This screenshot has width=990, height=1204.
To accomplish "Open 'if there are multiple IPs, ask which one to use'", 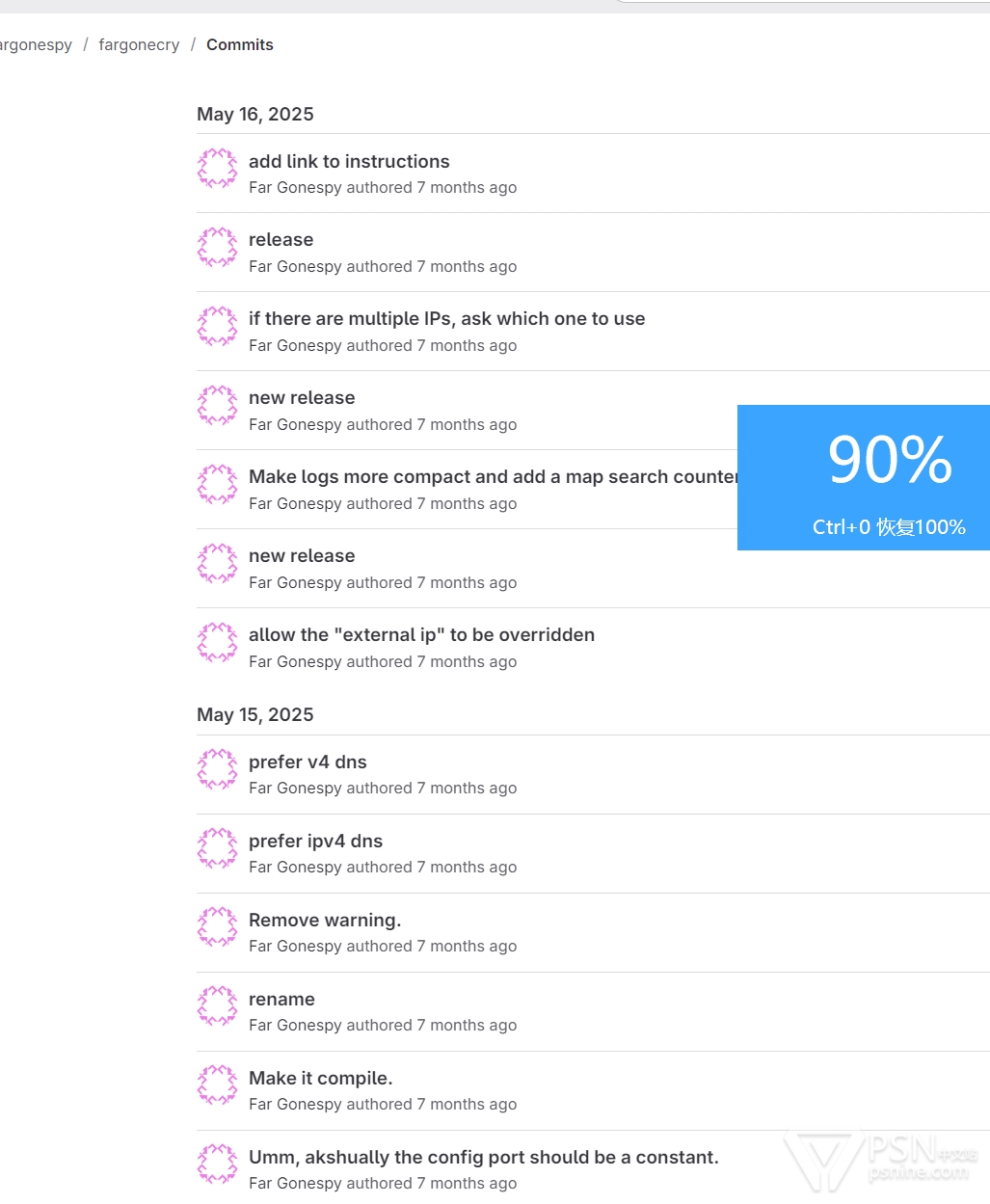I will 446,319.
